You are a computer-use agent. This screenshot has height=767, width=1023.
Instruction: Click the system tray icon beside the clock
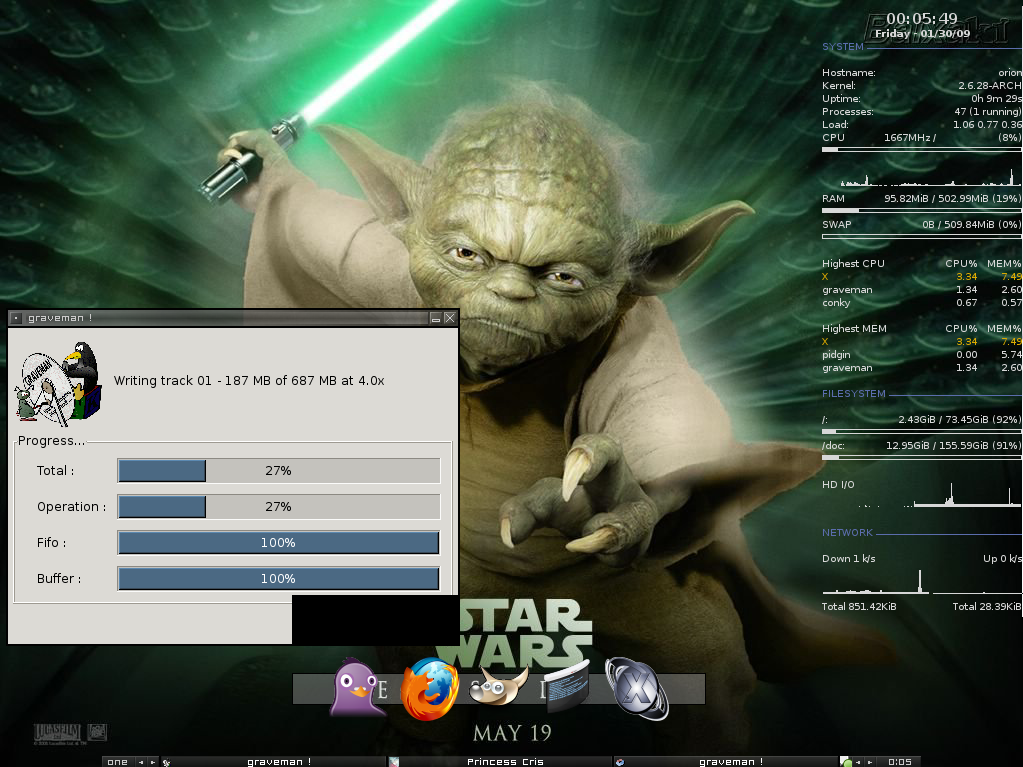pos(846,762)
